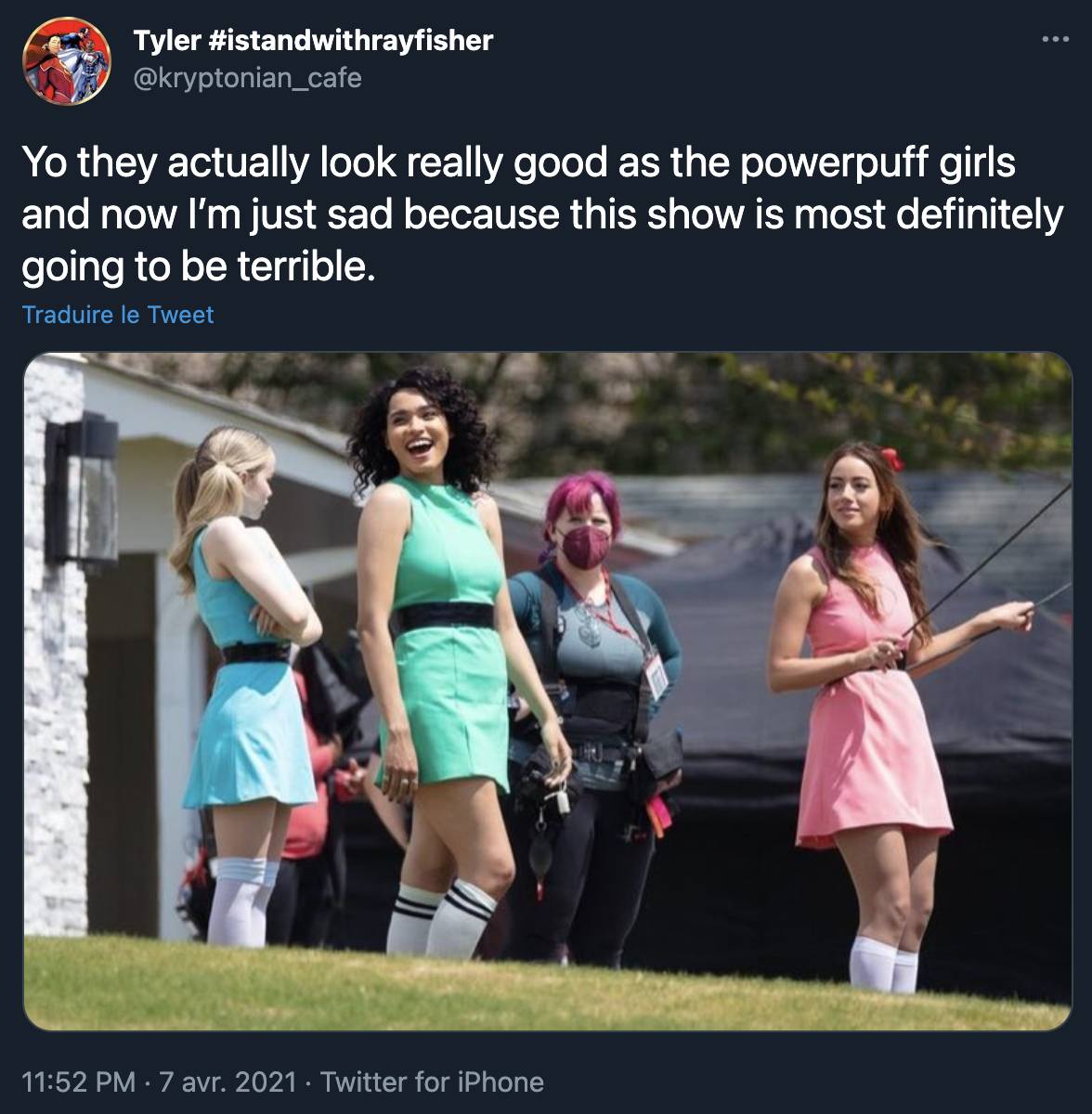Open the attached tweet photo
This screenshot has height=1114, width=1092.
548,692
